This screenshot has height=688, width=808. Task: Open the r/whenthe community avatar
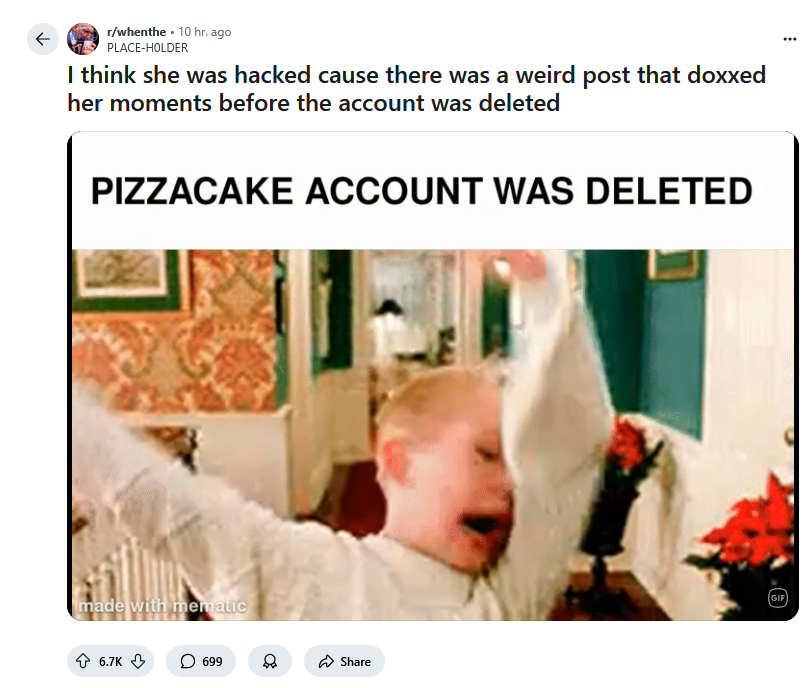point(83,39)
